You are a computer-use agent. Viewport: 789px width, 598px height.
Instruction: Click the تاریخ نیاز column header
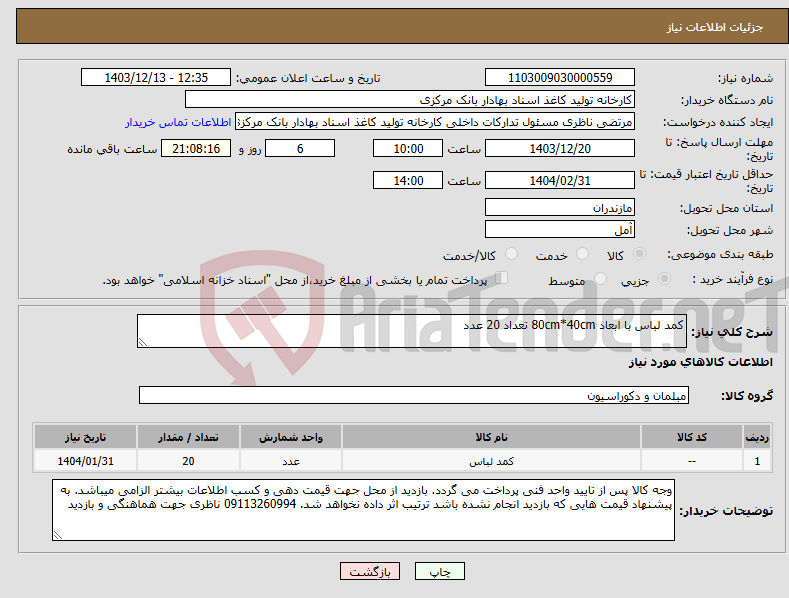point(86,437)
